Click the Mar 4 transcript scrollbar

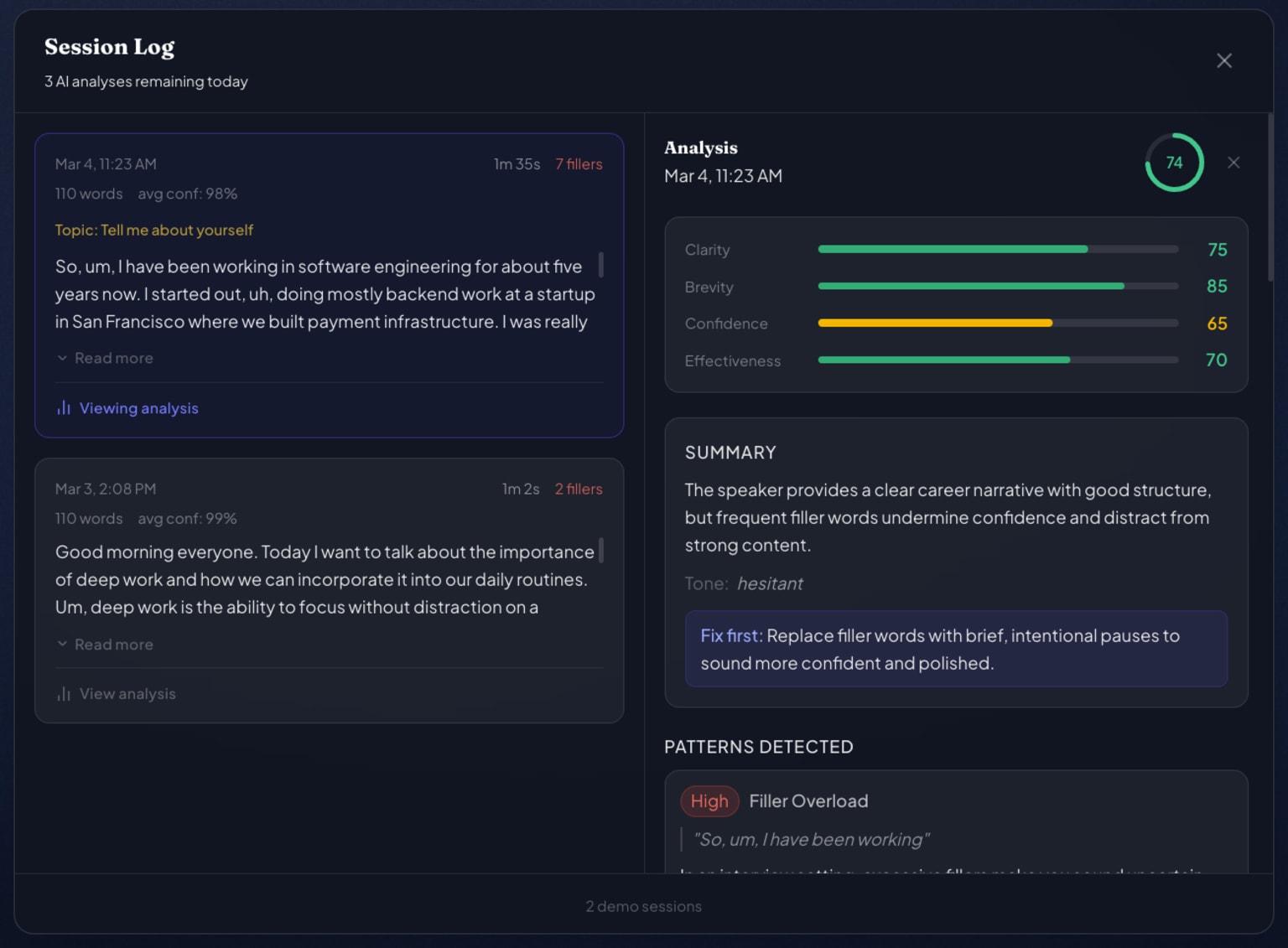600,265
